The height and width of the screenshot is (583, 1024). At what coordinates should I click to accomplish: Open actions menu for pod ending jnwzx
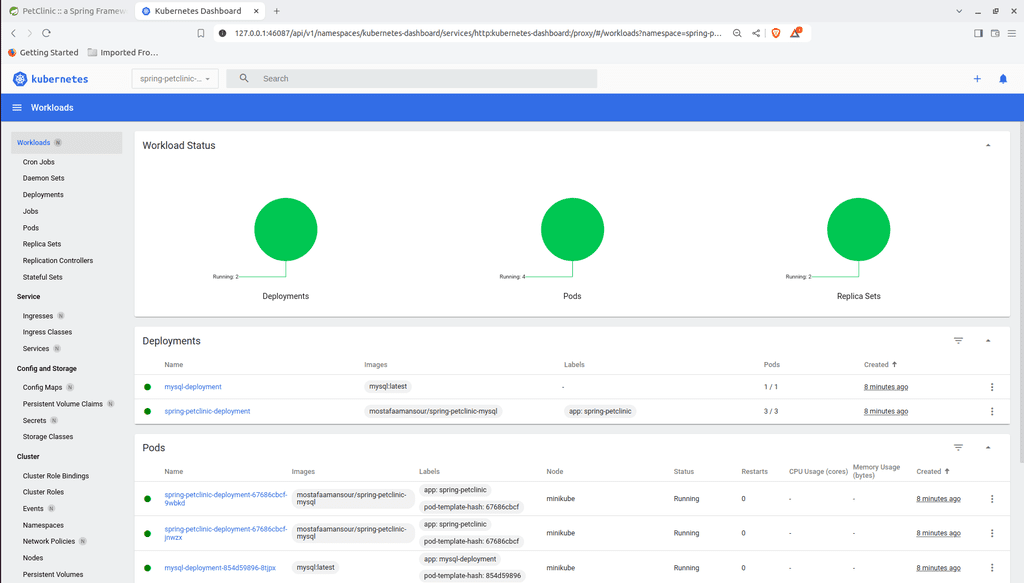pos(992,533)
